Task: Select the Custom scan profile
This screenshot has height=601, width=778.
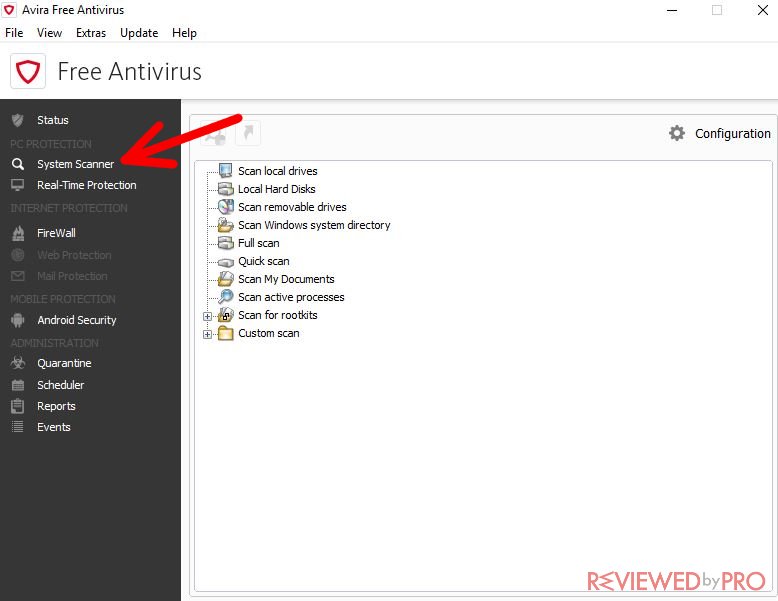Action: tap(268, 334)
